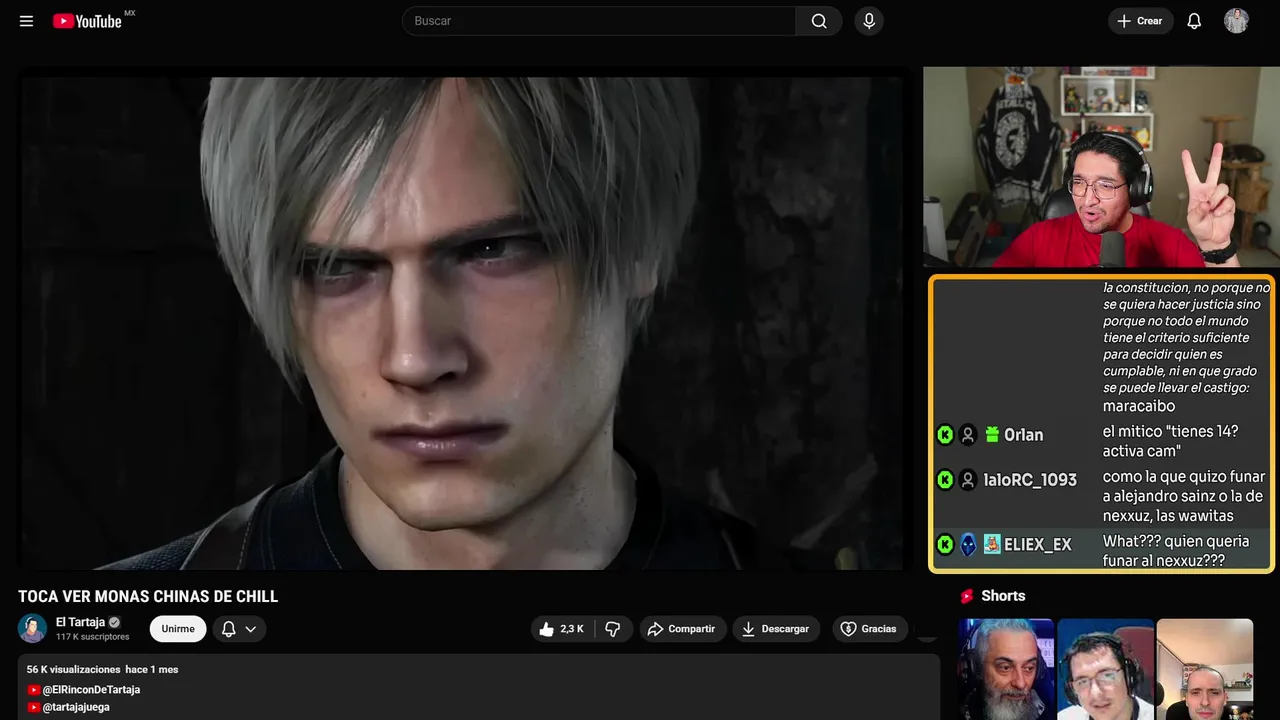Click the Orlan username in chat
Screen dimensions: 1280x720
pos(1023,435)
